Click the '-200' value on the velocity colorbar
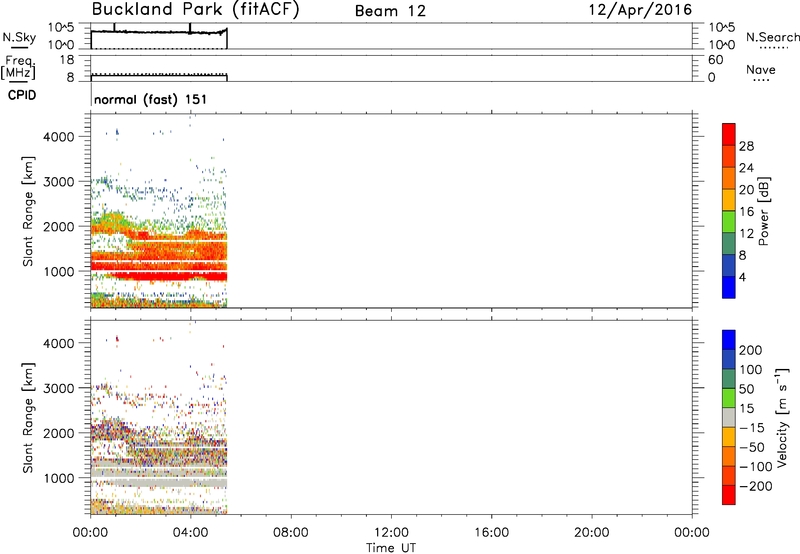 tap(756, 486)
